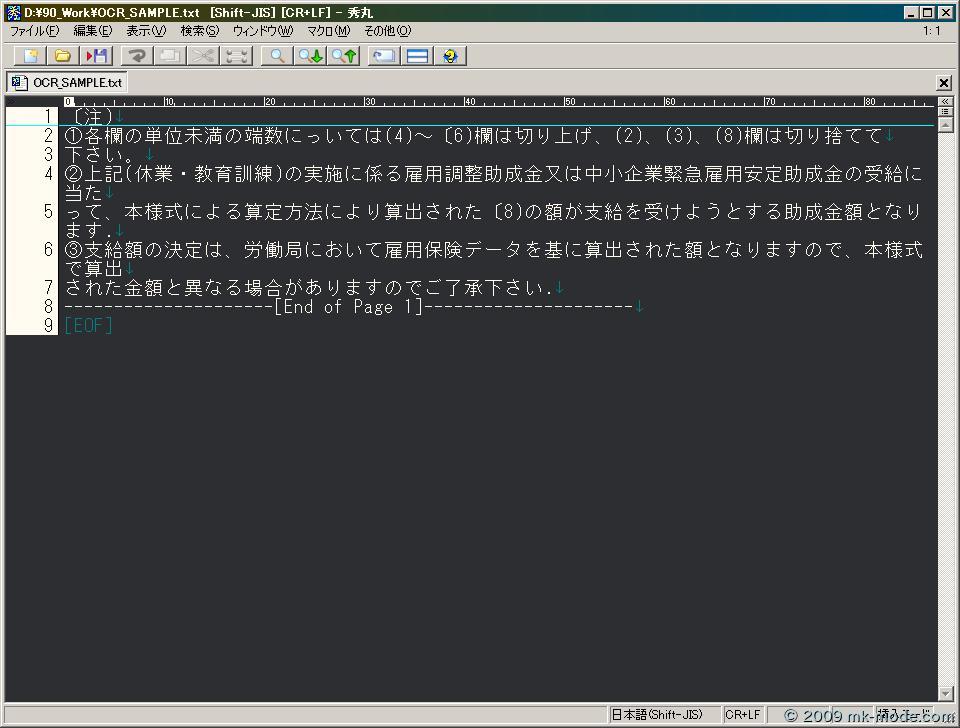960x728 pixels.
Task: Find next with the green down-arrow icon
Action: [311, 56]
